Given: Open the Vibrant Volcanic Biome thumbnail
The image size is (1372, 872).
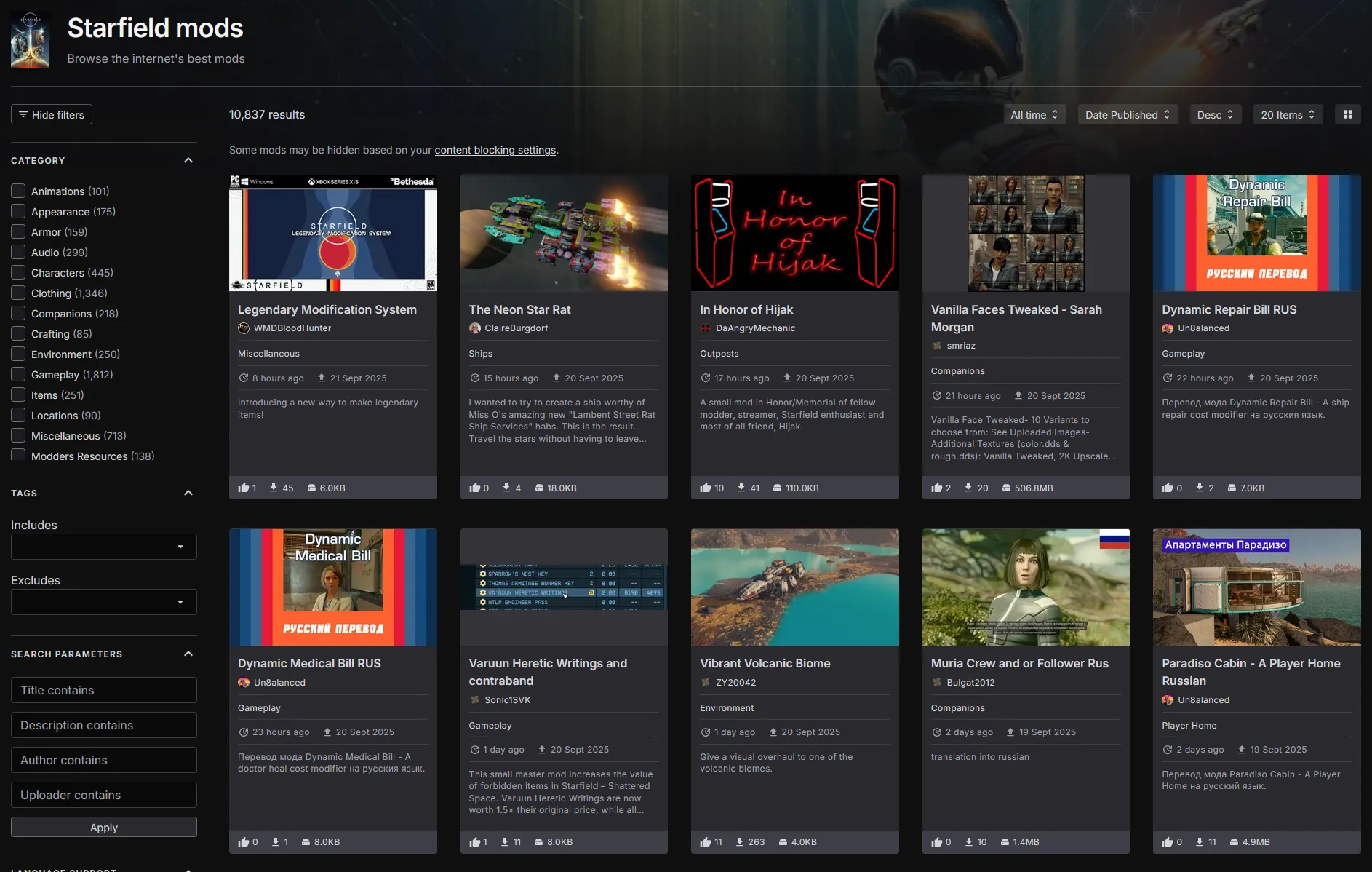Looking at the screenshot, I should click(794, 587).
